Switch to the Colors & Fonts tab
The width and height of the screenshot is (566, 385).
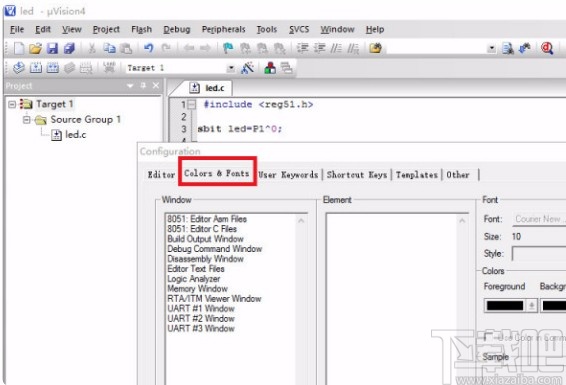[x=217, y=173]
